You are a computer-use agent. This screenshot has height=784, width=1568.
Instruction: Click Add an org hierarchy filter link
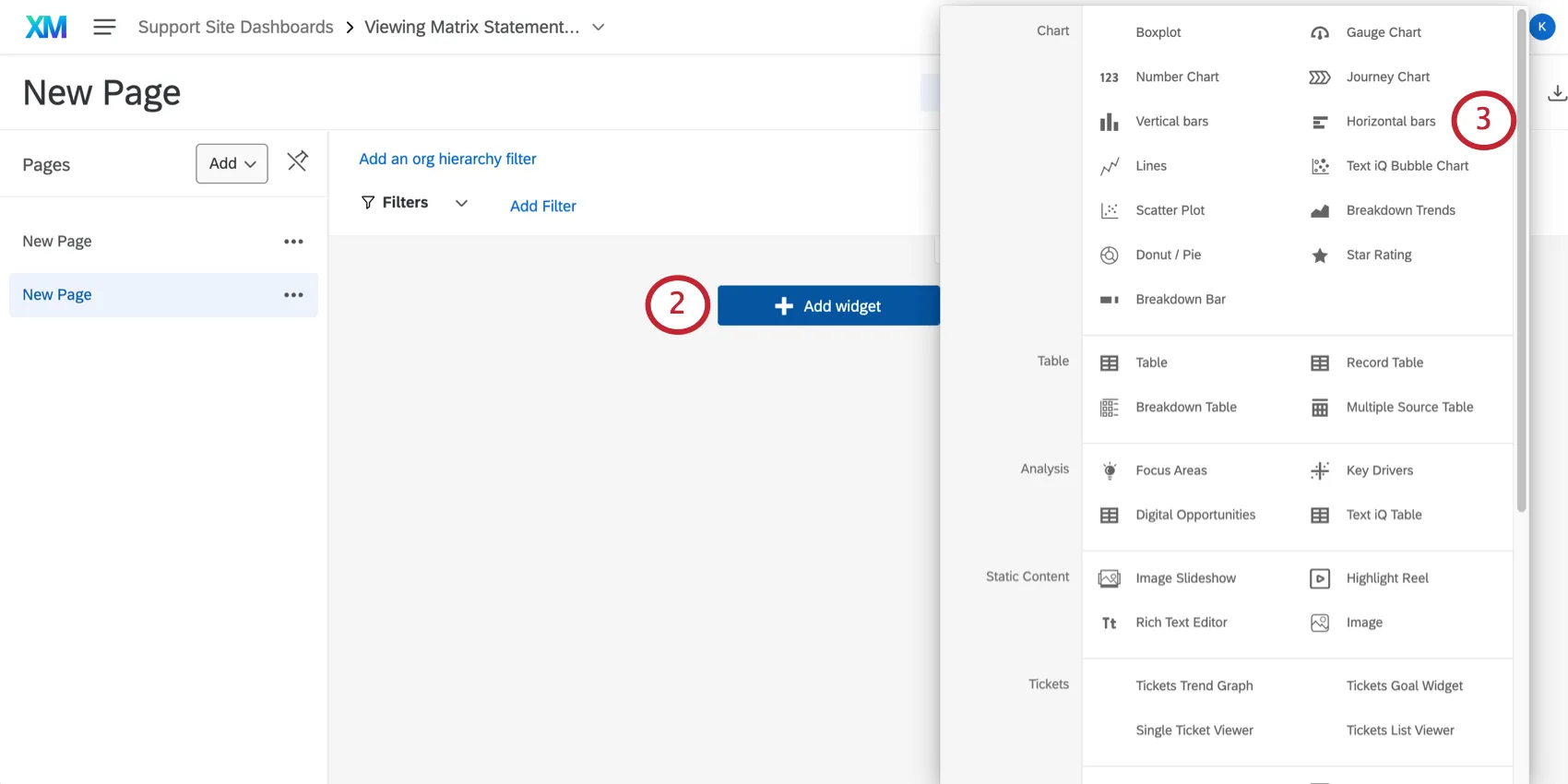(447, 159)
